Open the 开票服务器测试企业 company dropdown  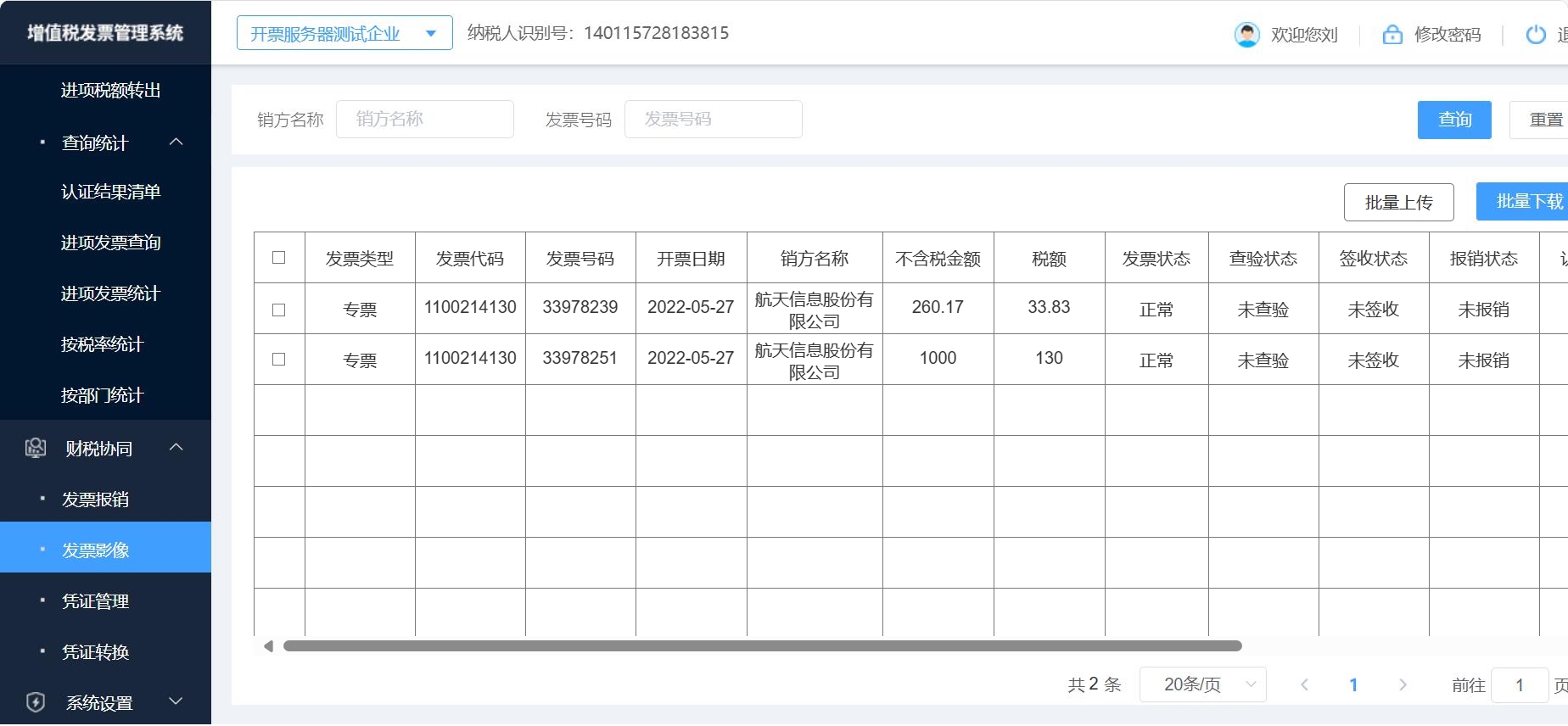coord(344,33)
